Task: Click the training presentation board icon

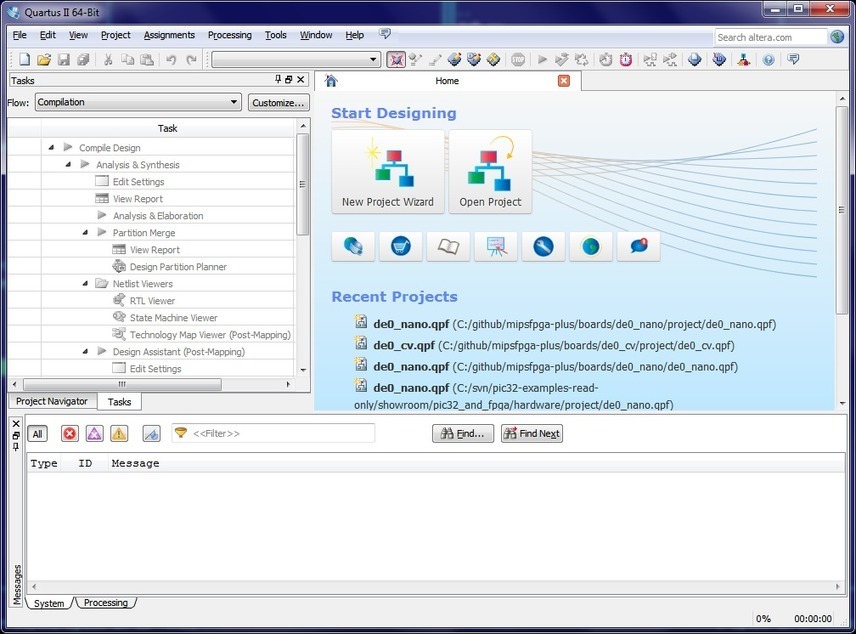Action: tap(496, 246)
